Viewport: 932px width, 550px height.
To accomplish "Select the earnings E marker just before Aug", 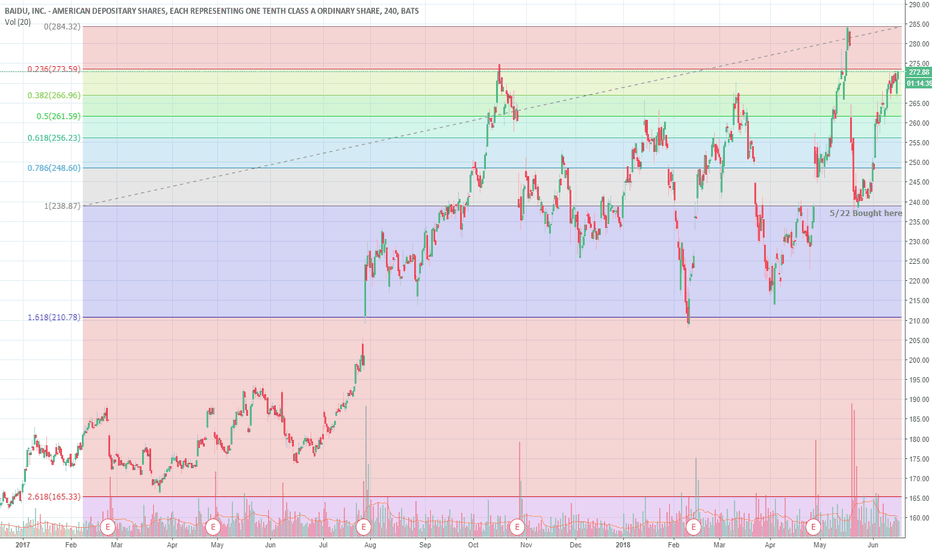I will coord(363,527).
